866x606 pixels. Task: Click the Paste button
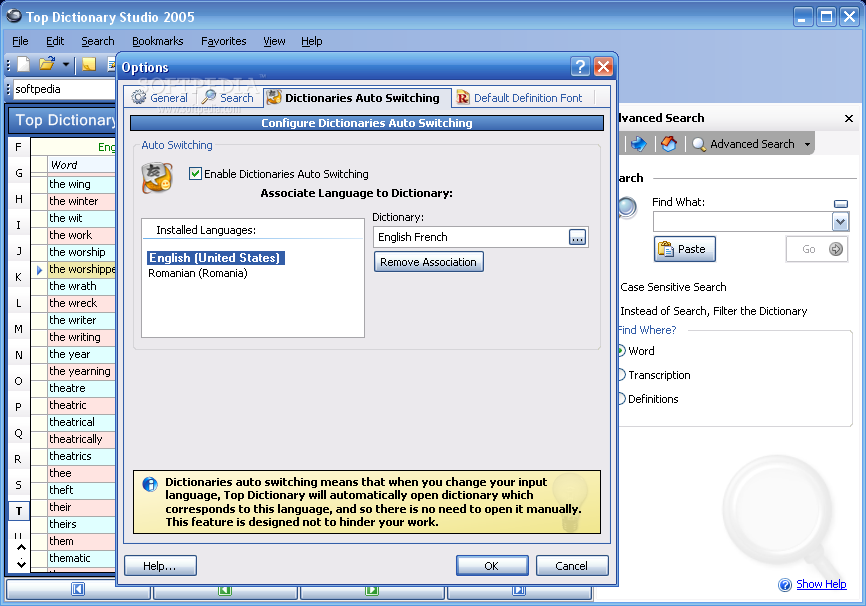[685, 249]
